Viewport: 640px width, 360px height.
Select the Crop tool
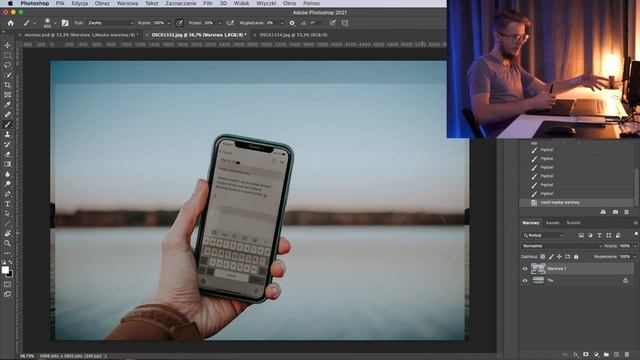point(7,85)
